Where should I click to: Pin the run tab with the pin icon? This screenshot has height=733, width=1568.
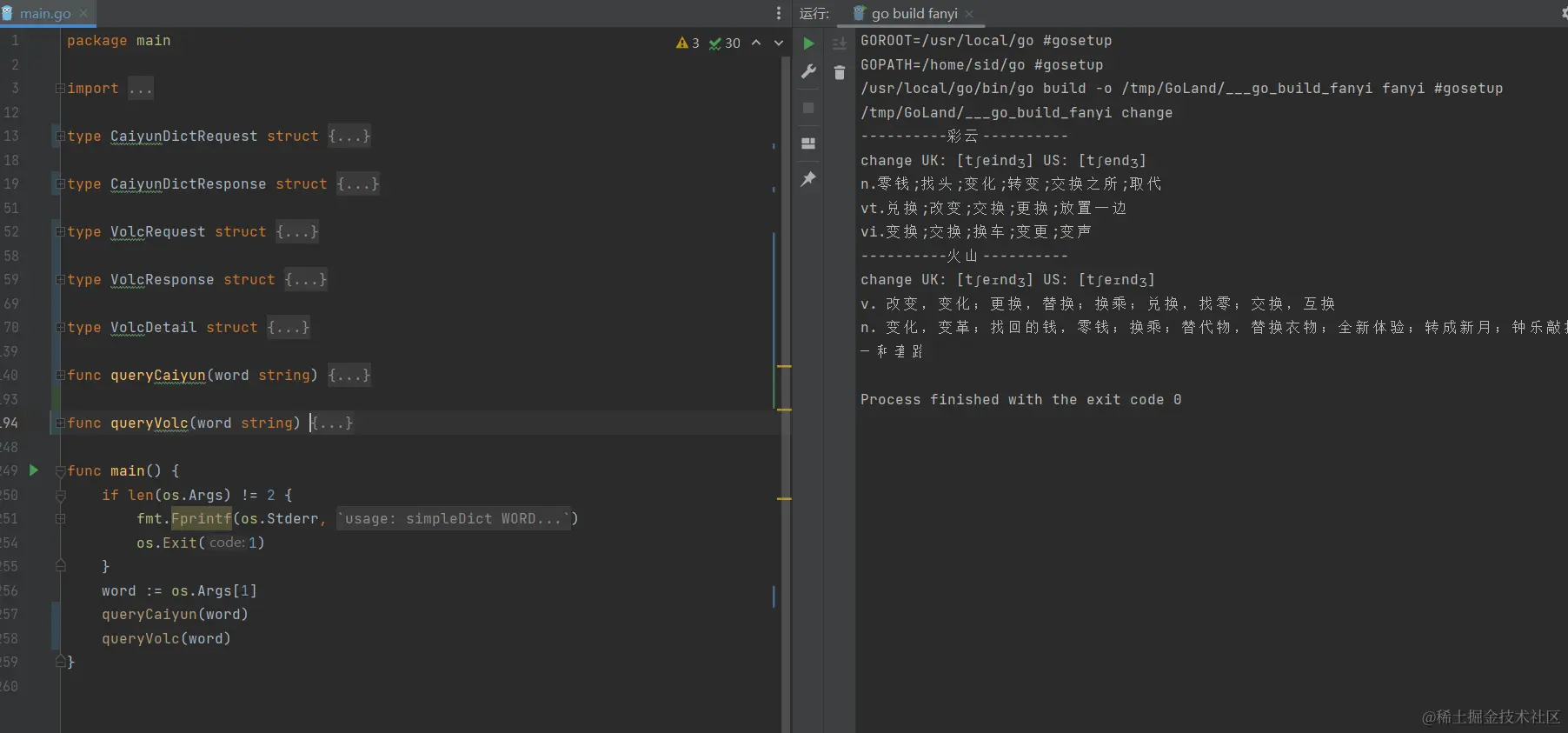click(808, 179)
